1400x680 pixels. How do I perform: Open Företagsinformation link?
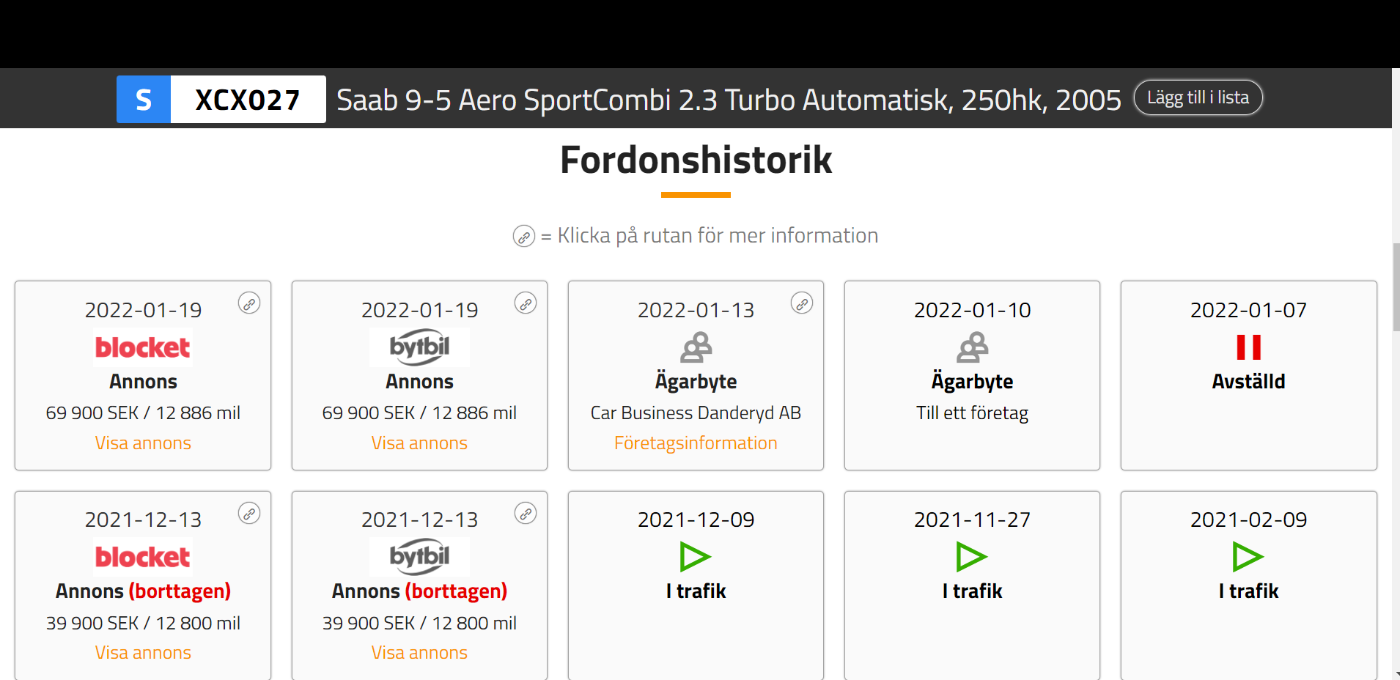[696, 443]
